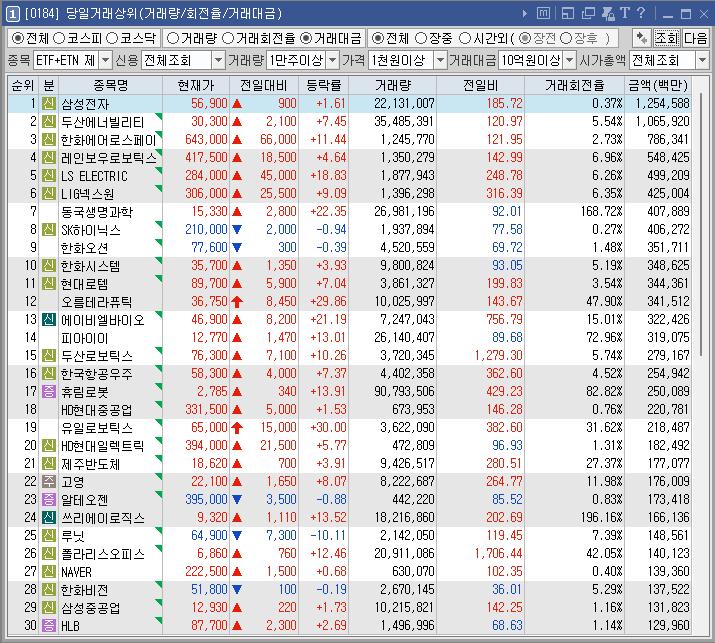Select the 전체 market radio button
This screenshot has height=643, width=715.
tap(17, 38)
